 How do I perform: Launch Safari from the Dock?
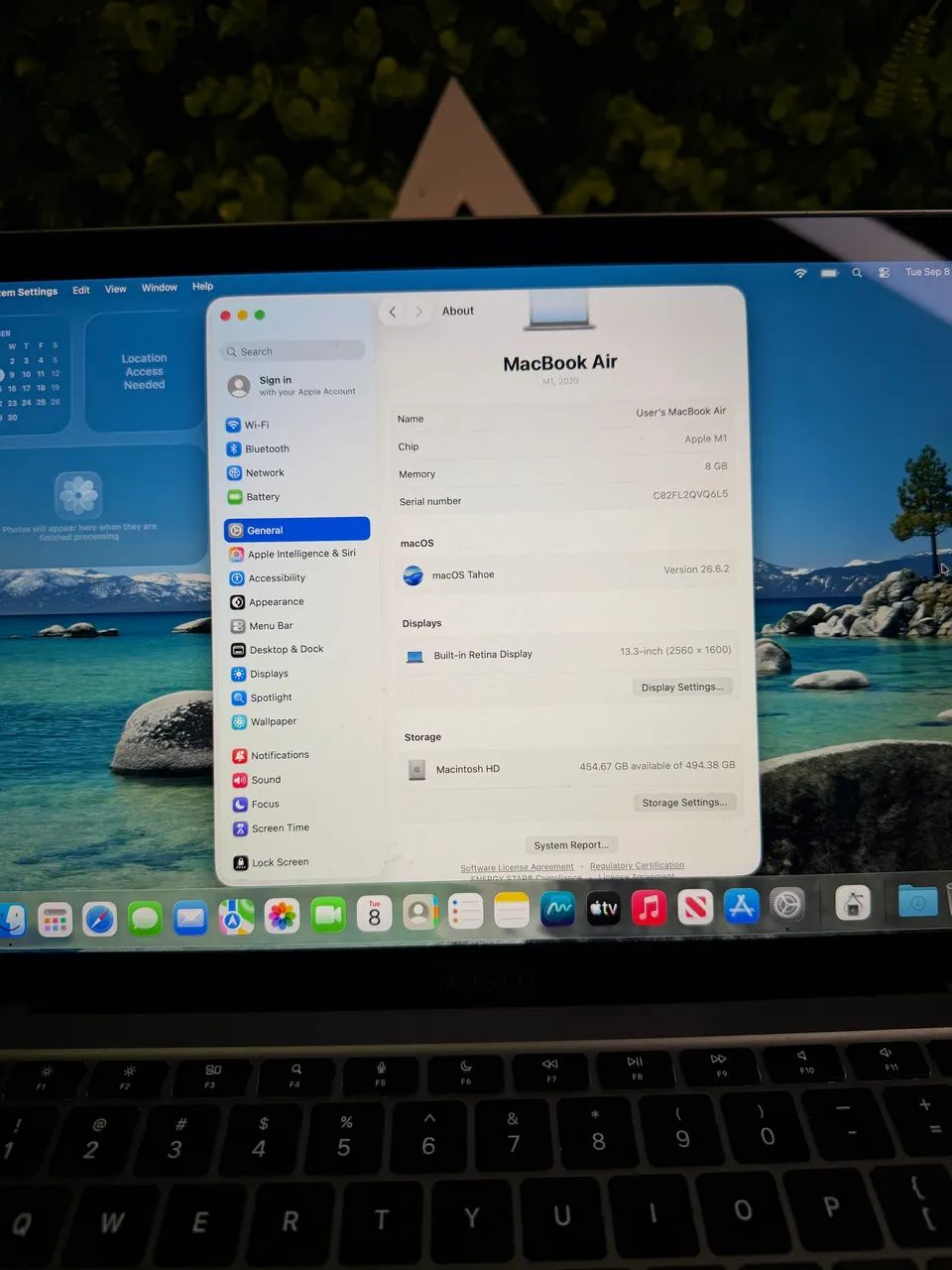pos(99,920)
